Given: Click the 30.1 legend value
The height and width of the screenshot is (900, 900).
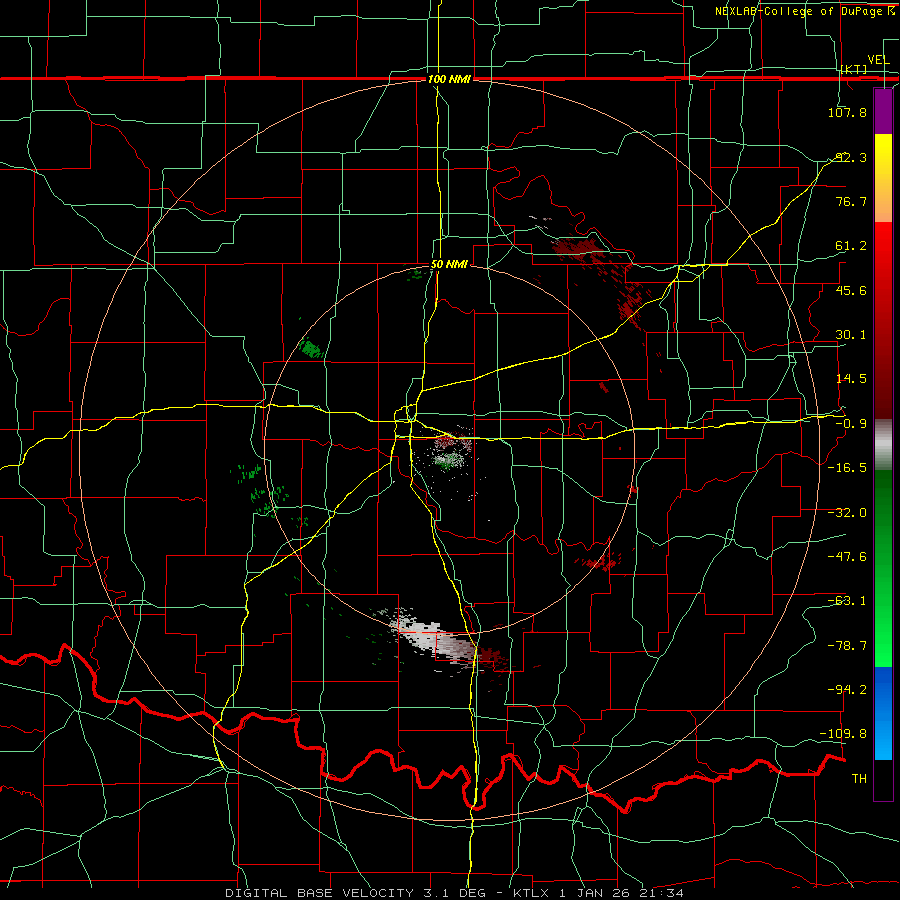Looking at the screenshot, I should pyautogui.click(x=850, y=335).
